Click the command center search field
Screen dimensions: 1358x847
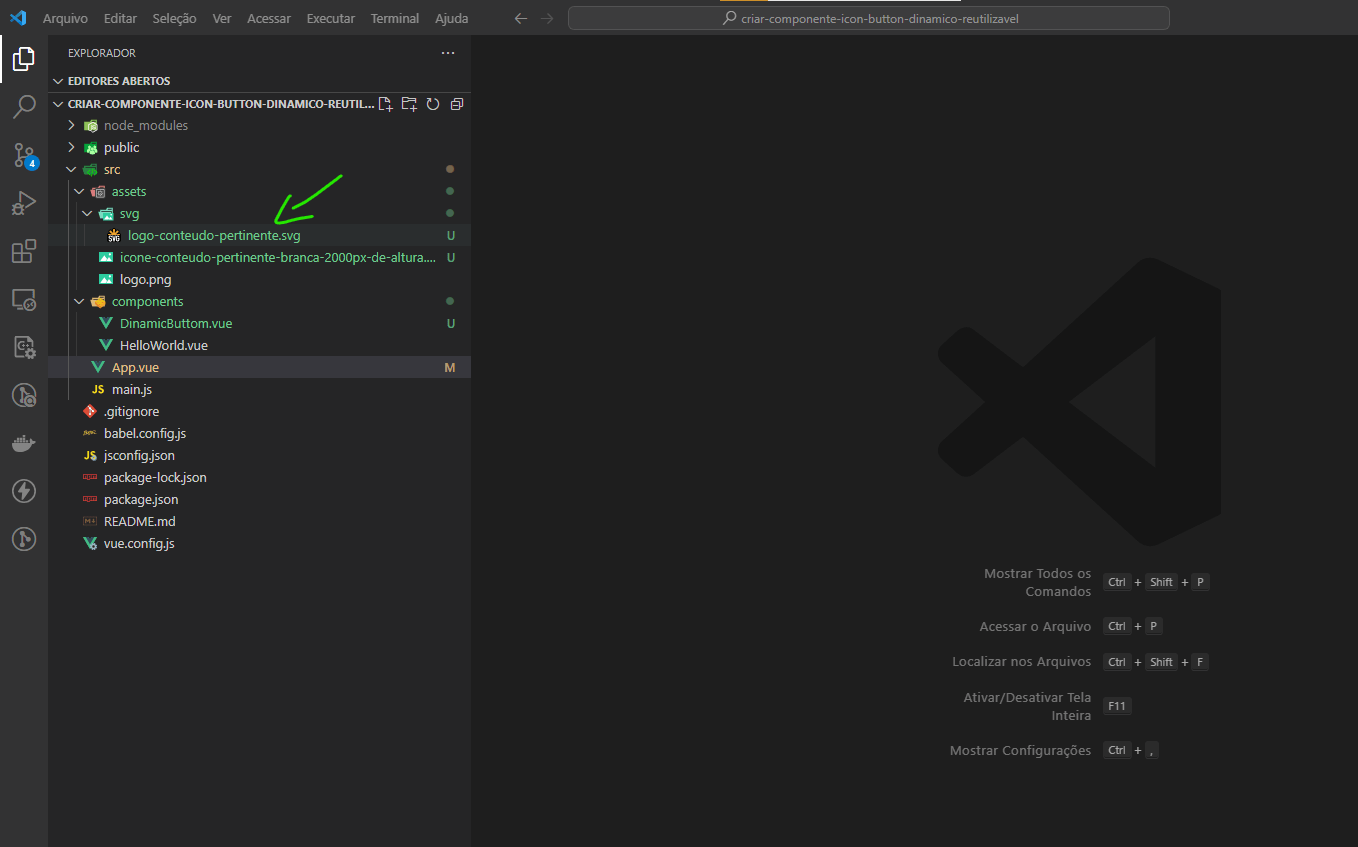[868, 19]
